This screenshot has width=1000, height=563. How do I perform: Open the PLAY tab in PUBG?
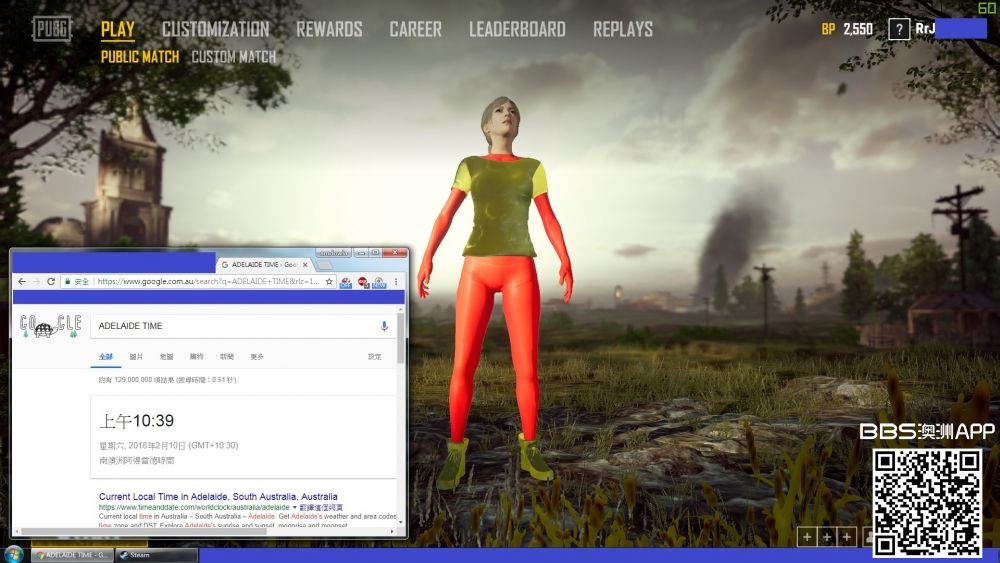coord(117,29)
